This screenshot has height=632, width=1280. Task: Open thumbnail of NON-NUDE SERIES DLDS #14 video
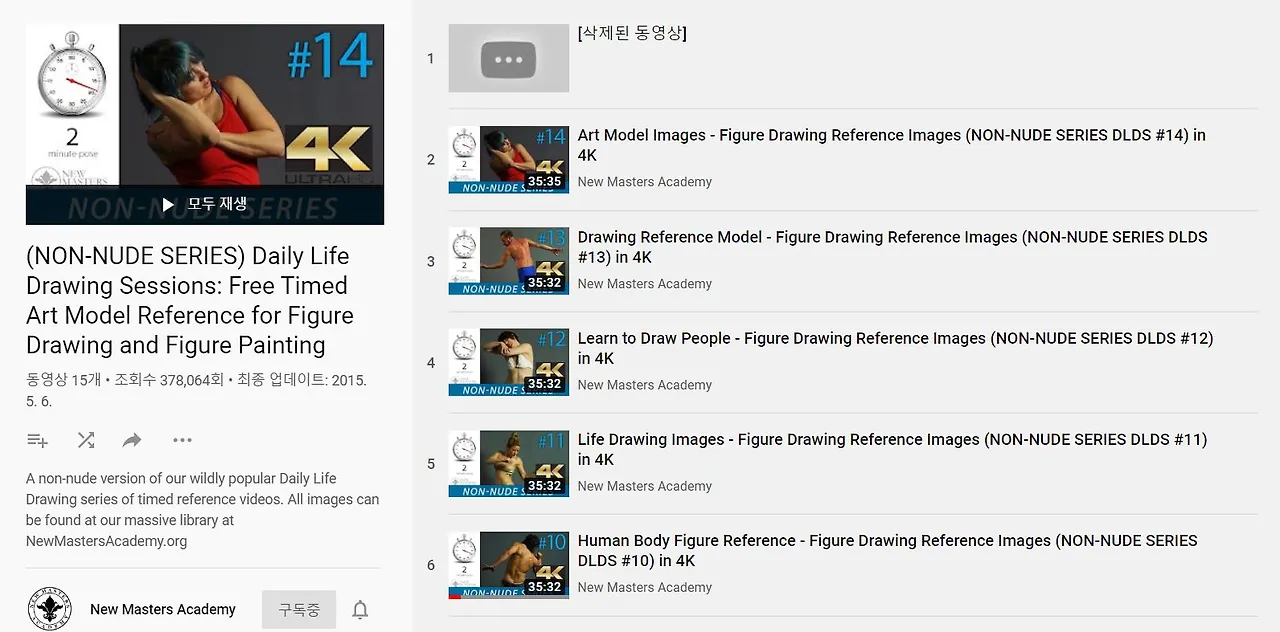click(x=508, y=159)
